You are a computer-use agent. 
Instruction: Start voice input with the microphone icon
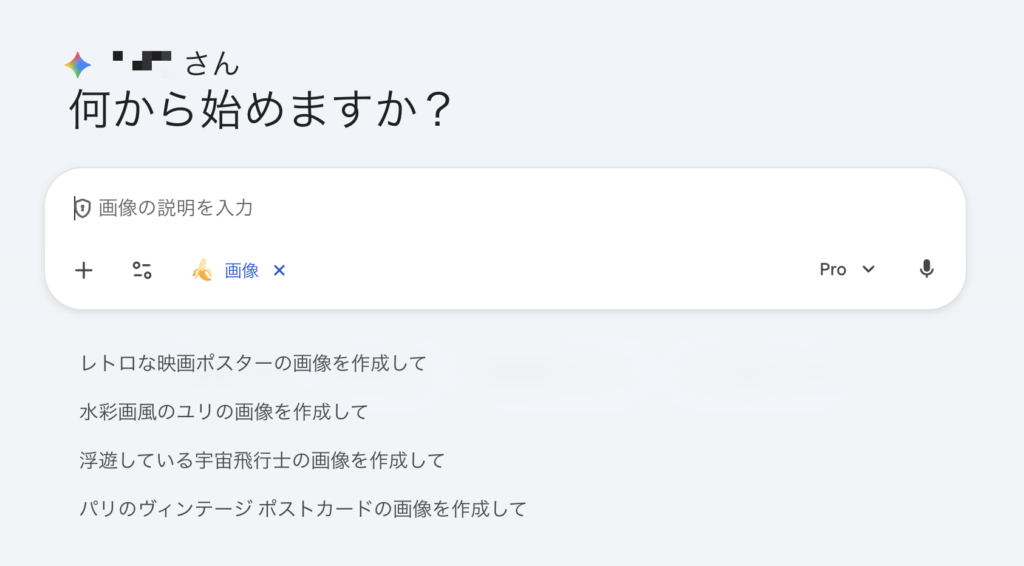pyautogui.click(x=927, y=269)
